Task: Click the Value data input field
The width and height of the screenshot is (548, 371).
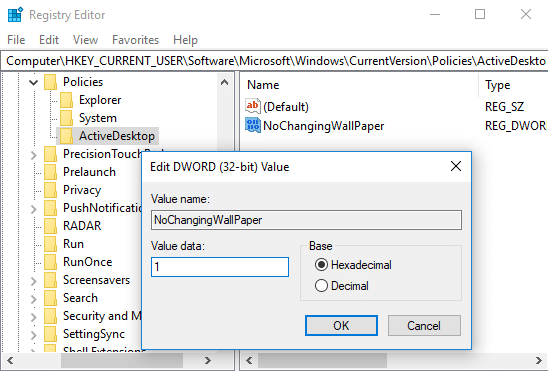Action: (x=220, y=267)
